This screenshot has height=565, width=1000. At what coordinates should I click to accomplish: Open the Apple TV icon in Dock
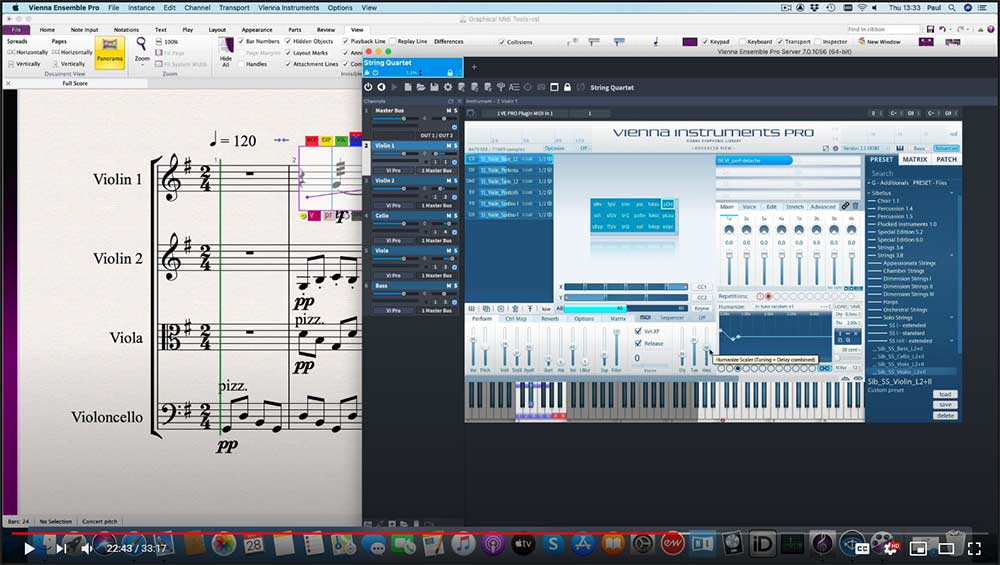pyautogui.click(x=523, y=544)
